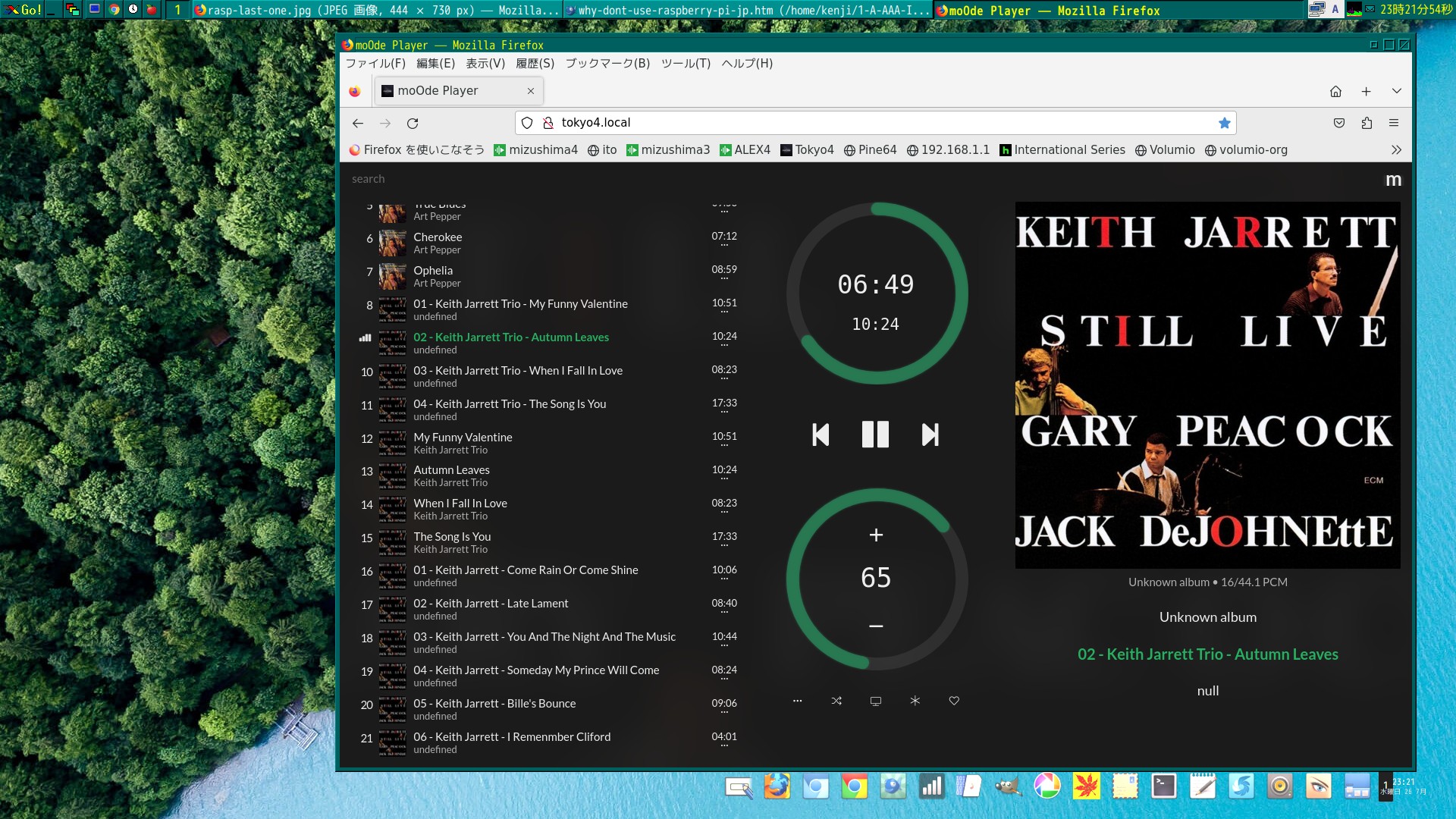Open the three-dots playback options menu
1456x819 pixels.
[x=797, y=701]
